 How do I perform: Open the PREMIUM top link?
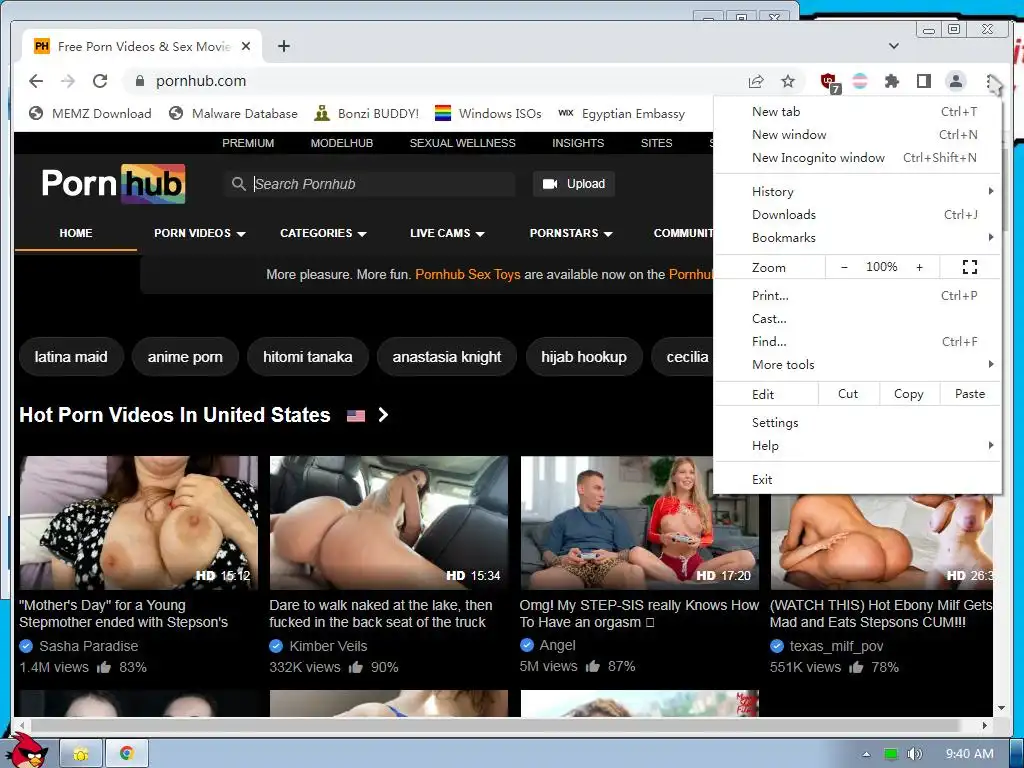(x=248, y=143)
